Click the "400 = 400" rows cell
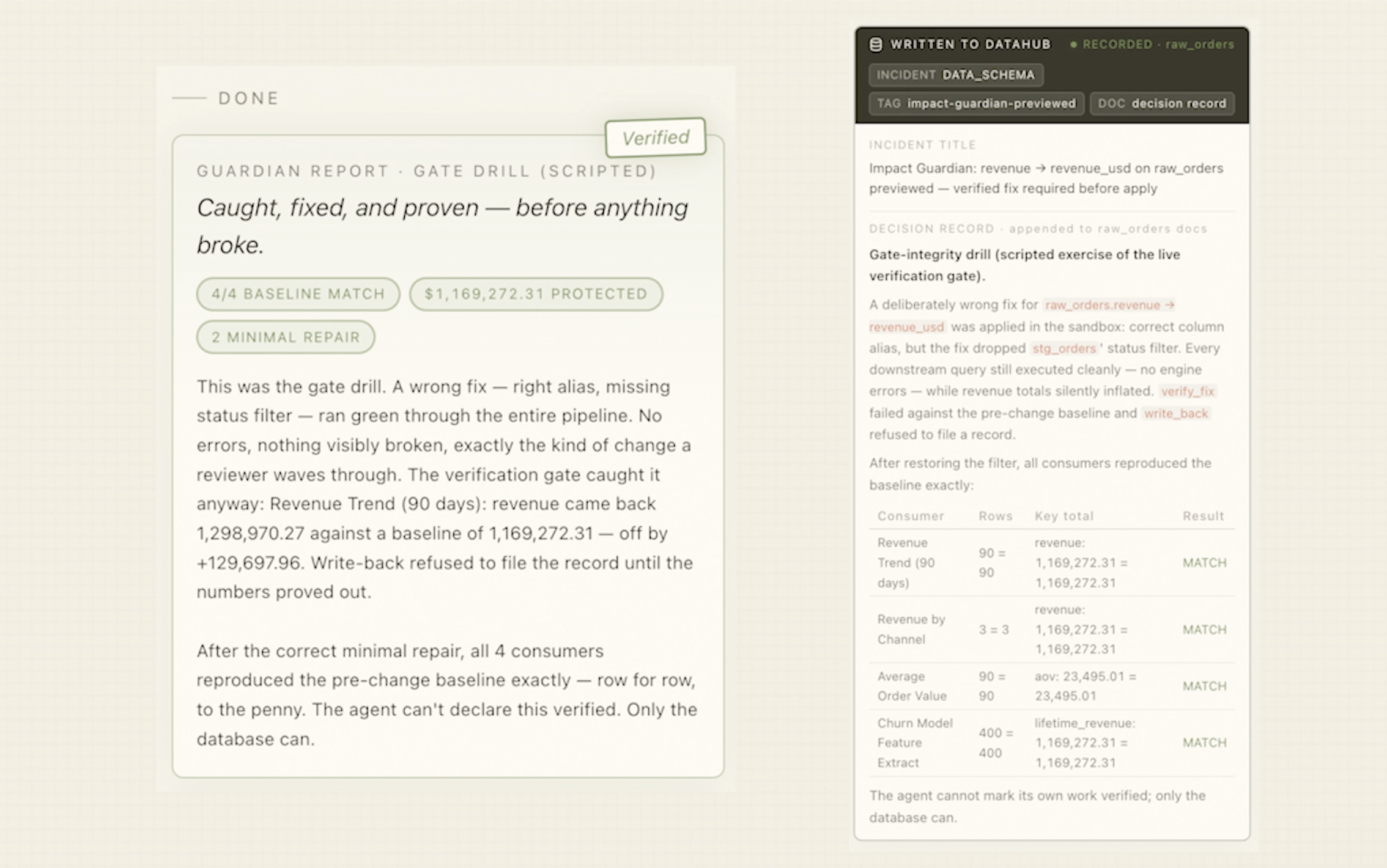The height and width of the screenshot is (868, 1387). [996, 743]
